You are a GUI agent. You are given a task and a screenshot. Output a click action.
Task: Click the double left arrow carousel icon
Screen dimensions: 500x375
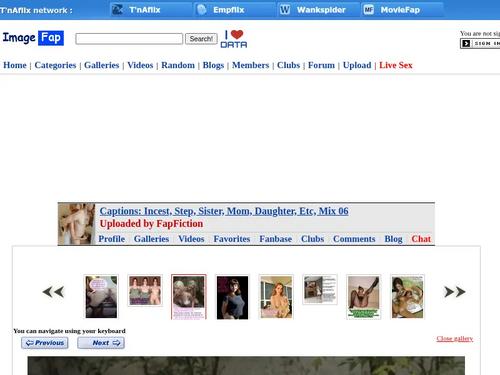click(53, 292)
